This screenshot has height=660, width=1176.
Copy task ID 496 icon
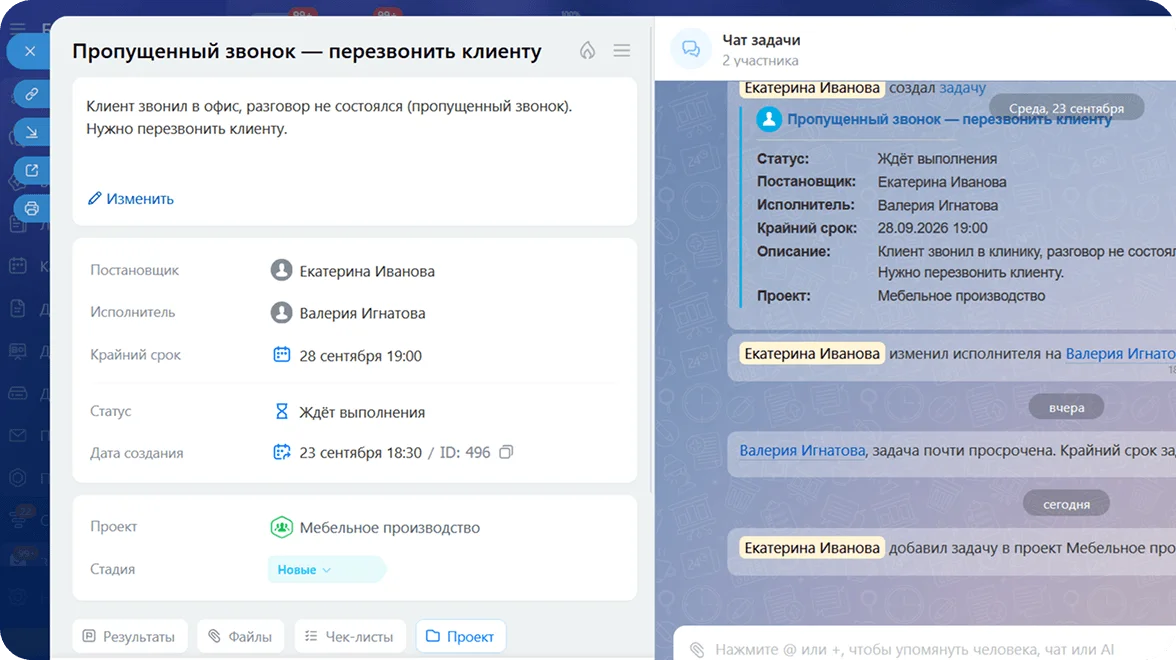pos(506,452)
